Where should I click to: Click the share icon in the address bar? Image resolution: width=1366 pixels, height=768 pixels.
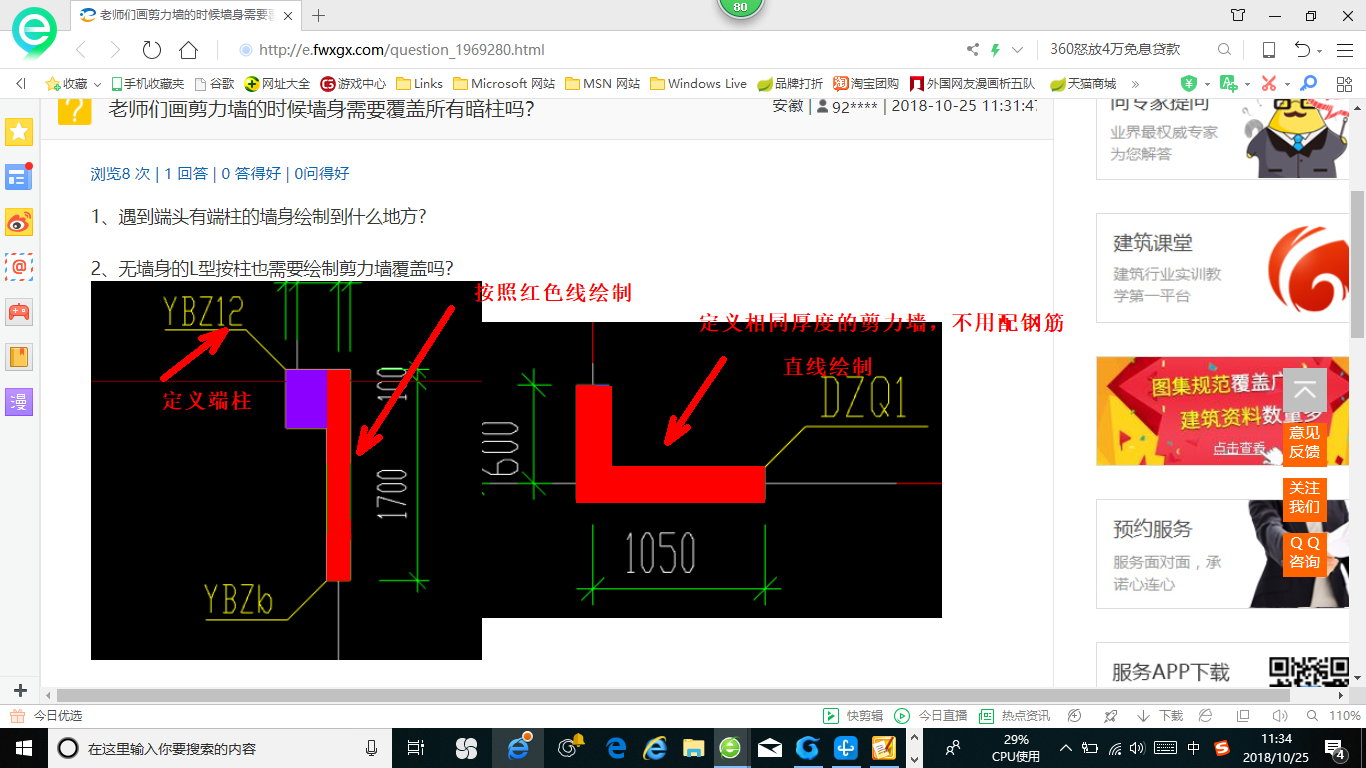(973, 50)
